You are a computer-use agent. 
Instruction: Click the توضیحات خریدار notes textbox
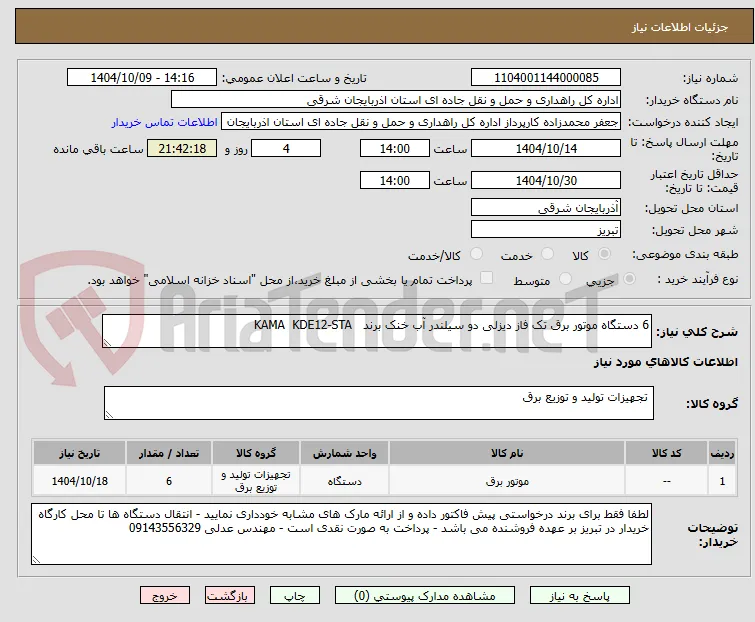pos(341,534)
